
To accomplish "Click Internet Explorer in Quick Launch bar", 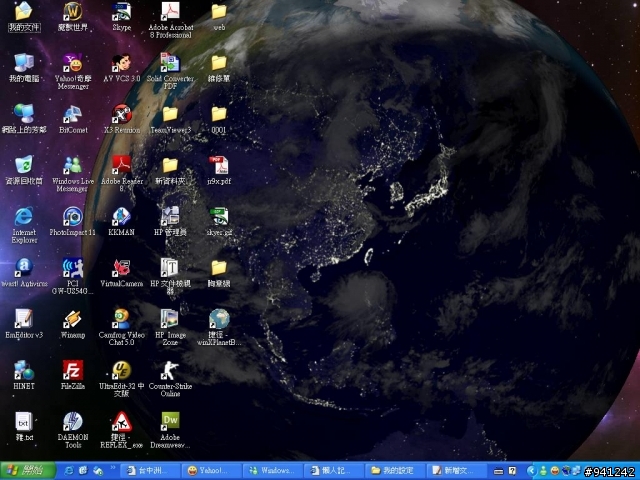I will [69, 471].
